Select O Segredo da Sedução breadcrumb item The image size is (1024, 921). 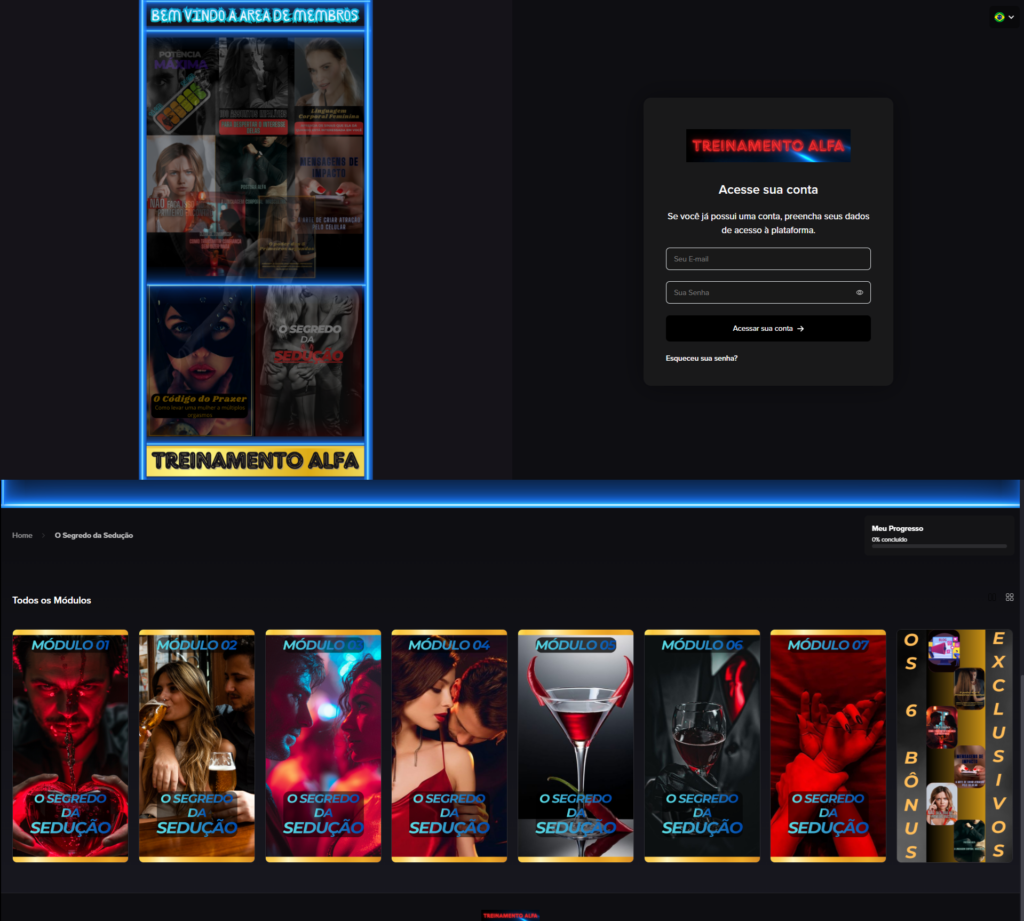click(x=94, y=536)
